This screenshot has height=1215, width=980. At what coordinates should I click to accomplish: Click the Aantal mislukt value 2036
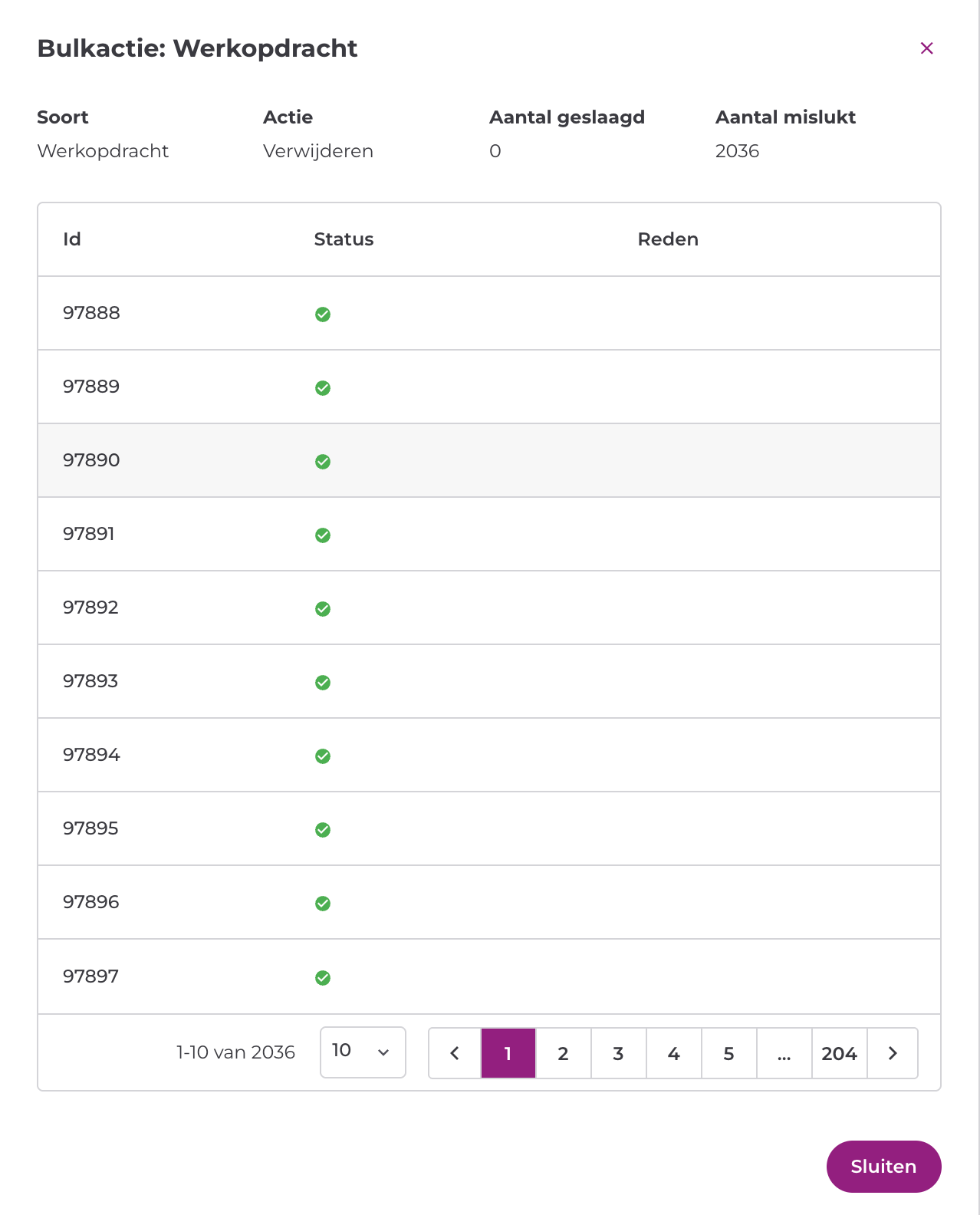pyautogui.click(x=738, y=152)
